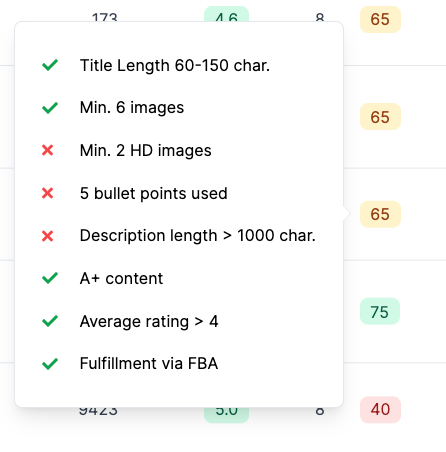This screenshot has height=452, width=446.
Task: Click the Average rating > 4 label
Action: click(x=149, y=321)
